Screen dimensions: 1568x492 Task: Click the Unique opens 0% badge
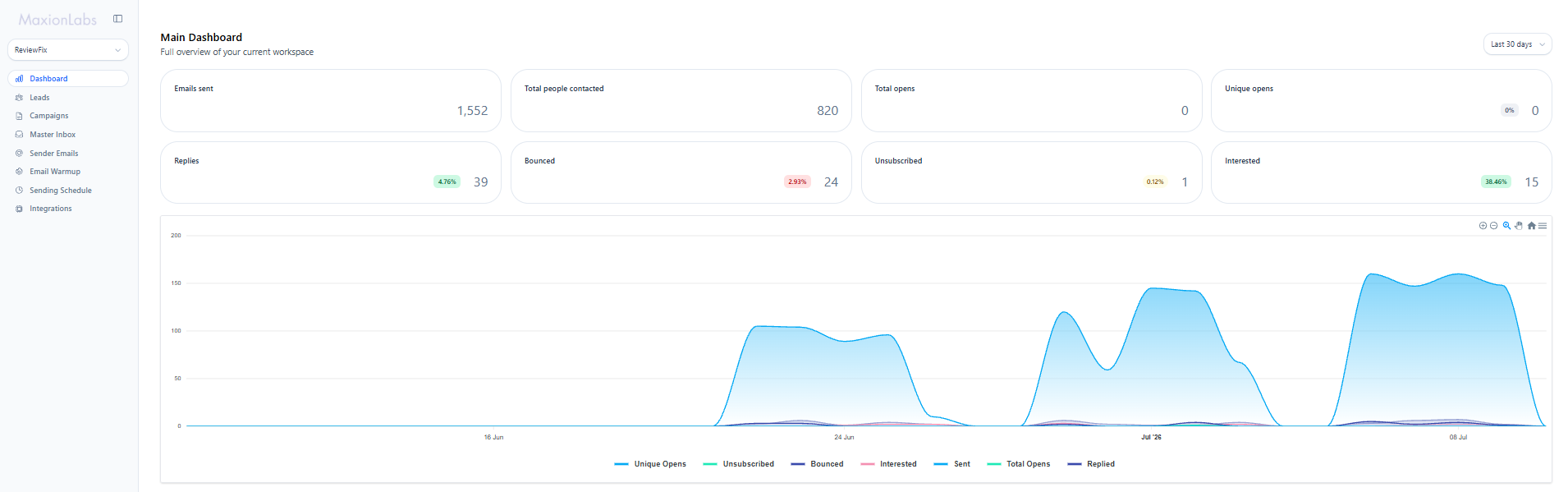(1509, 111)
